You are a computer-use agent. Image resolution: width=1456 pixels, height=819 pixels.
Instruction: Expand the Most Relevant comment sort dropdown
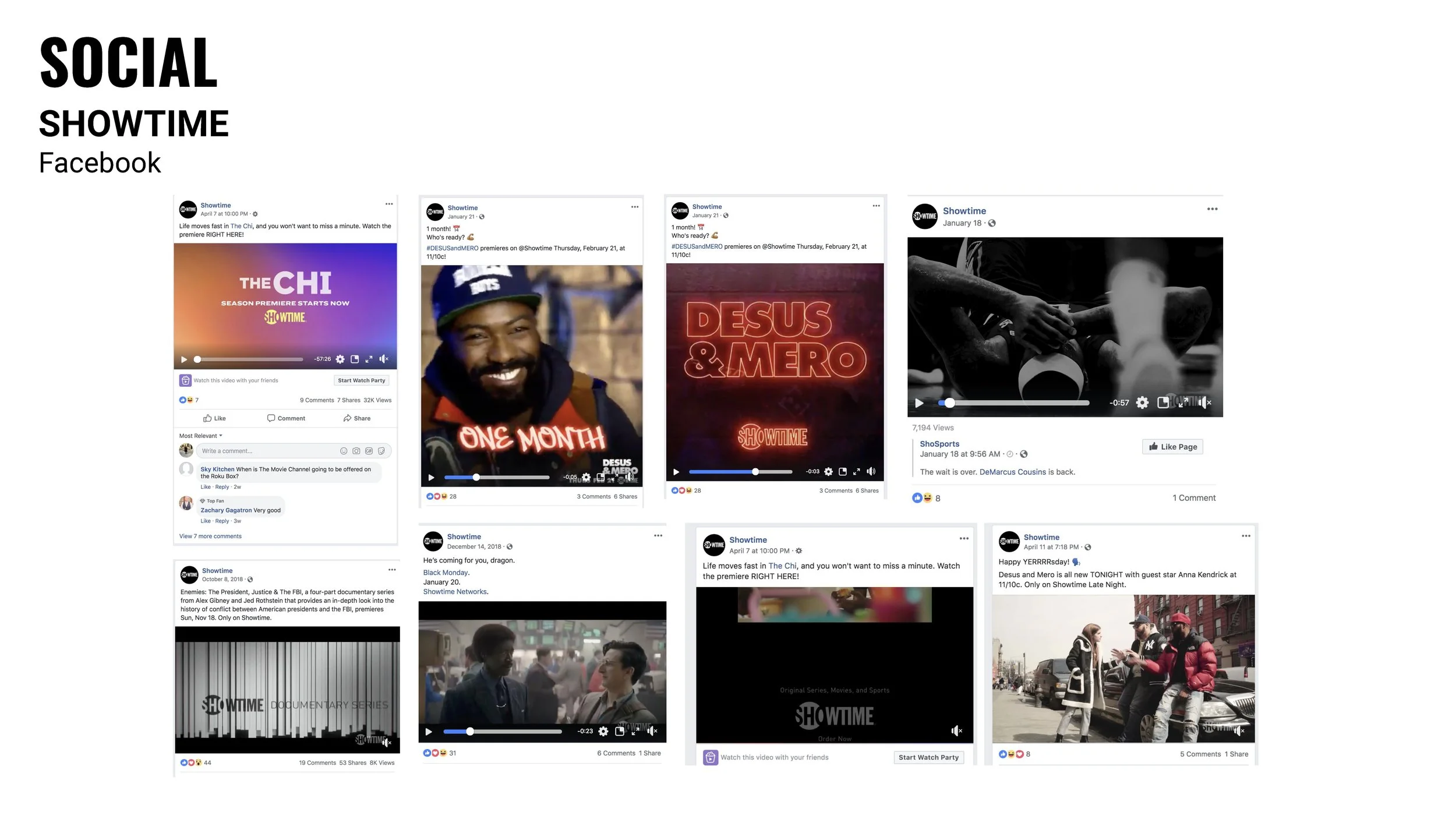coord(201,436)
